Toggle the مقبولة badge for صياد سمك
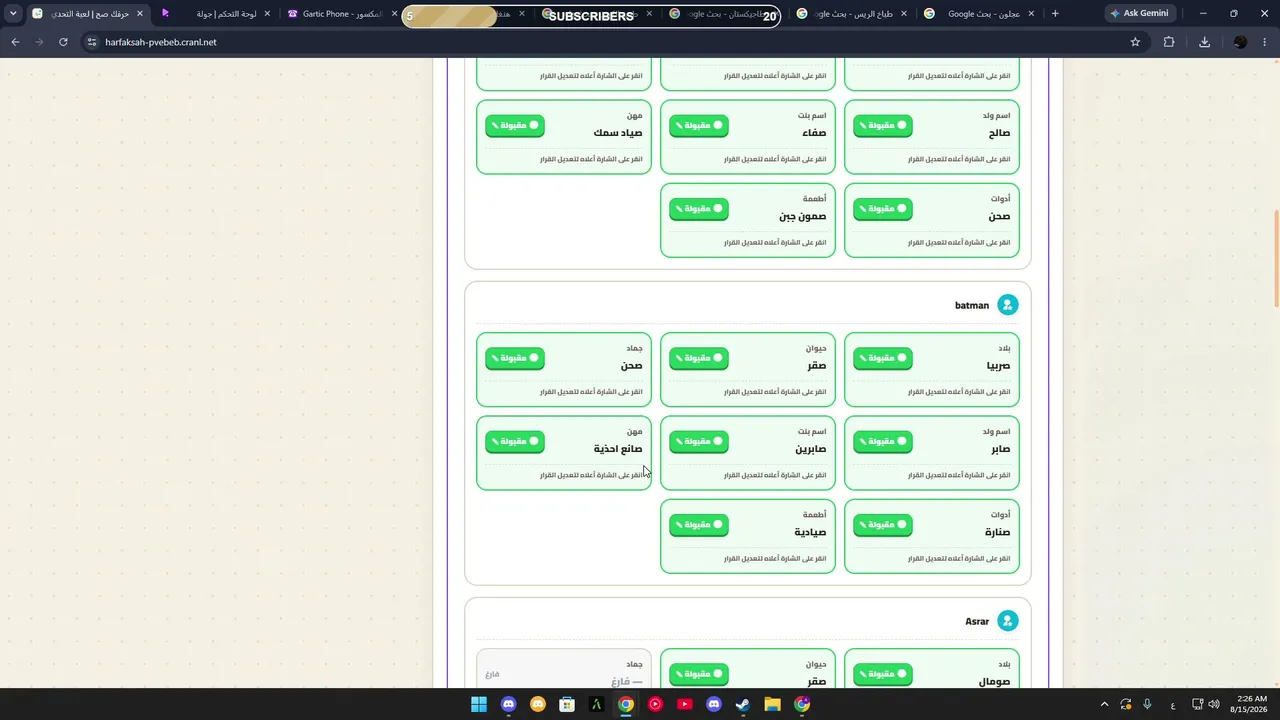The image size is (1280, 720). 514,126
